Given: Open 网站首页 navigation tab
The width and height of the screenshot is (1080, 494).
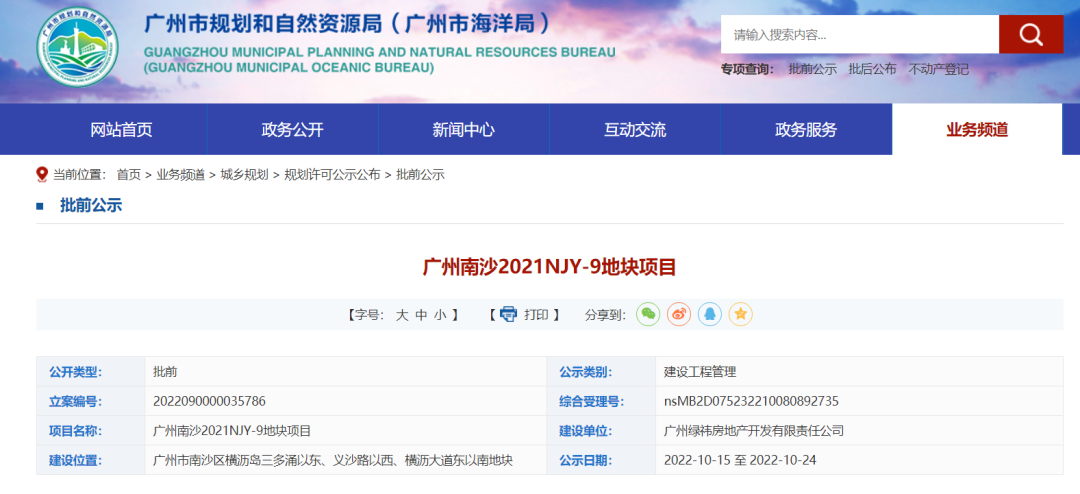Looking at the screenshot, I should click(121, 130).
